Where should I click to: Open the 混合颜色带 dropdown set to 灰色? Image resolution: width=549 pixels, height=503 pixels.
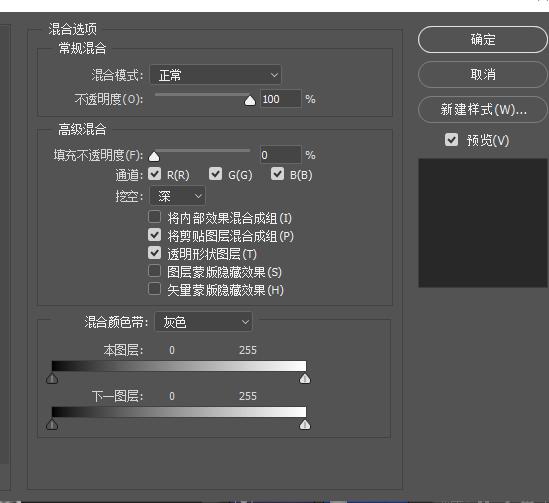click(203, 322)
